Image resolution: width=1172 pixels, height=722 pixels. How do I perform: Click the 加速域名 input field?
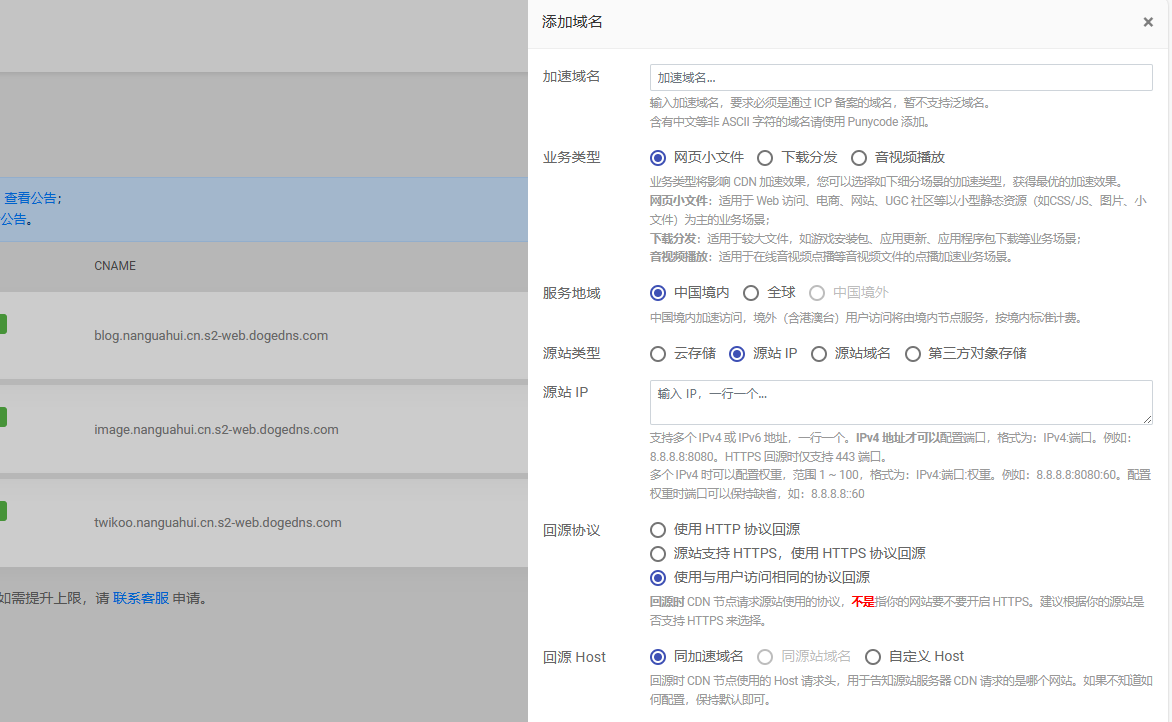(x=900, y=78)
